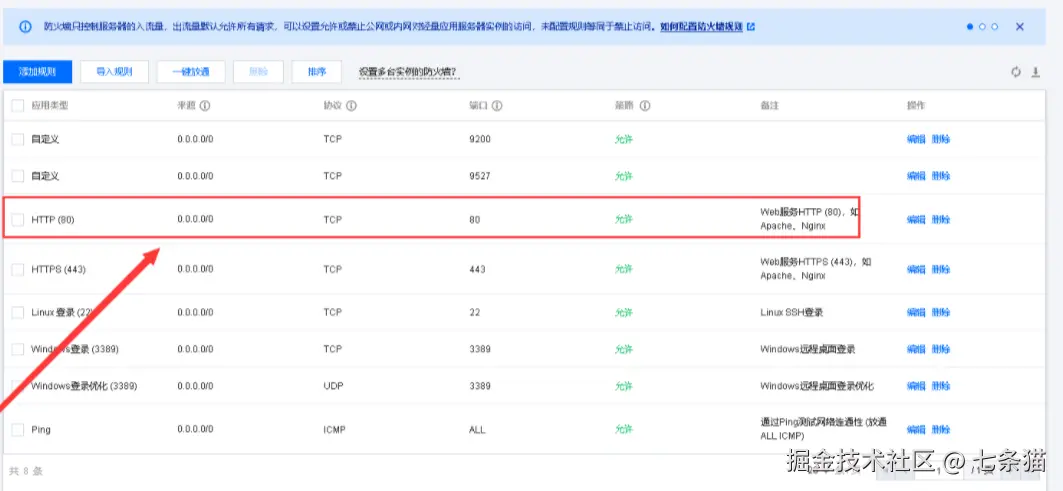Edit the HTTP (80) rule

coord(916,220)
